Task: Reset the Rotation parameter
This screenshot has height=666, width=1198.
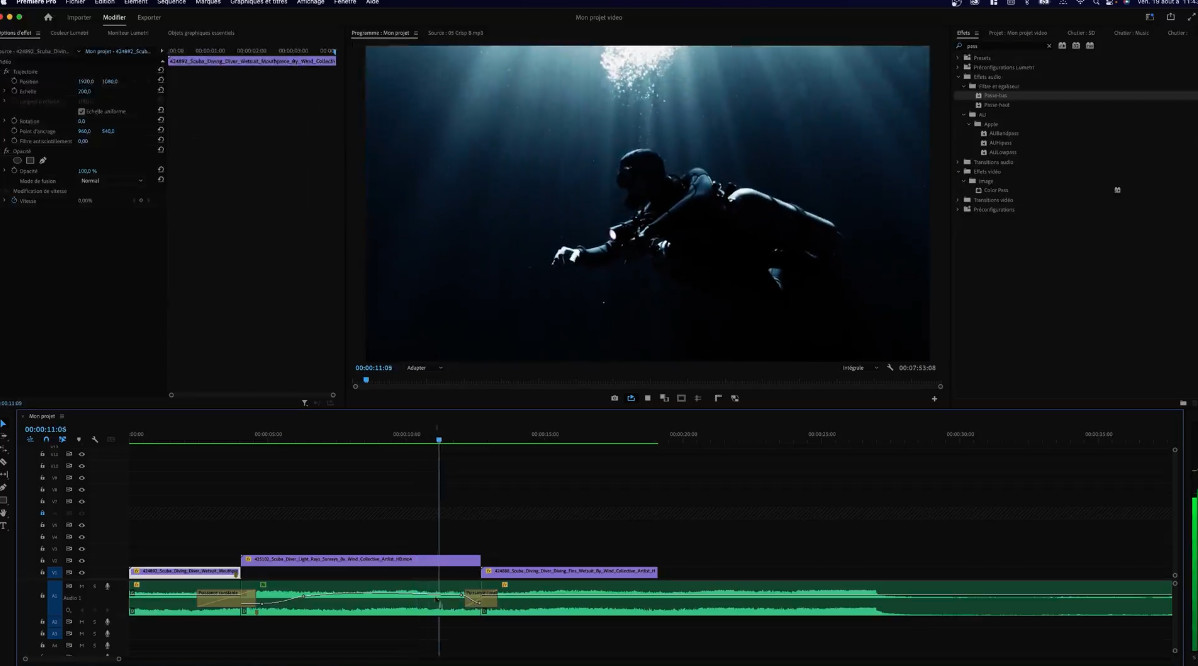Action: click(x=160, y=121)
